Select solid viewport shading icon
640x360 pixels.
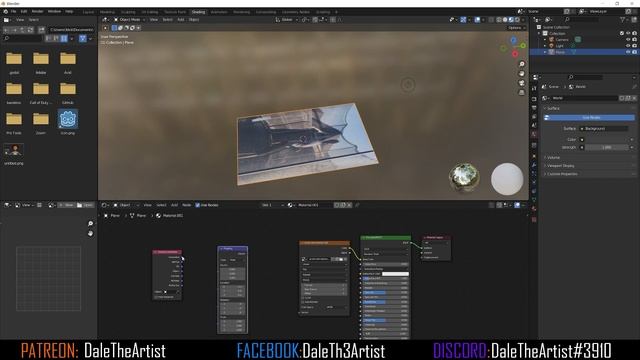click(x=505, y=20)
